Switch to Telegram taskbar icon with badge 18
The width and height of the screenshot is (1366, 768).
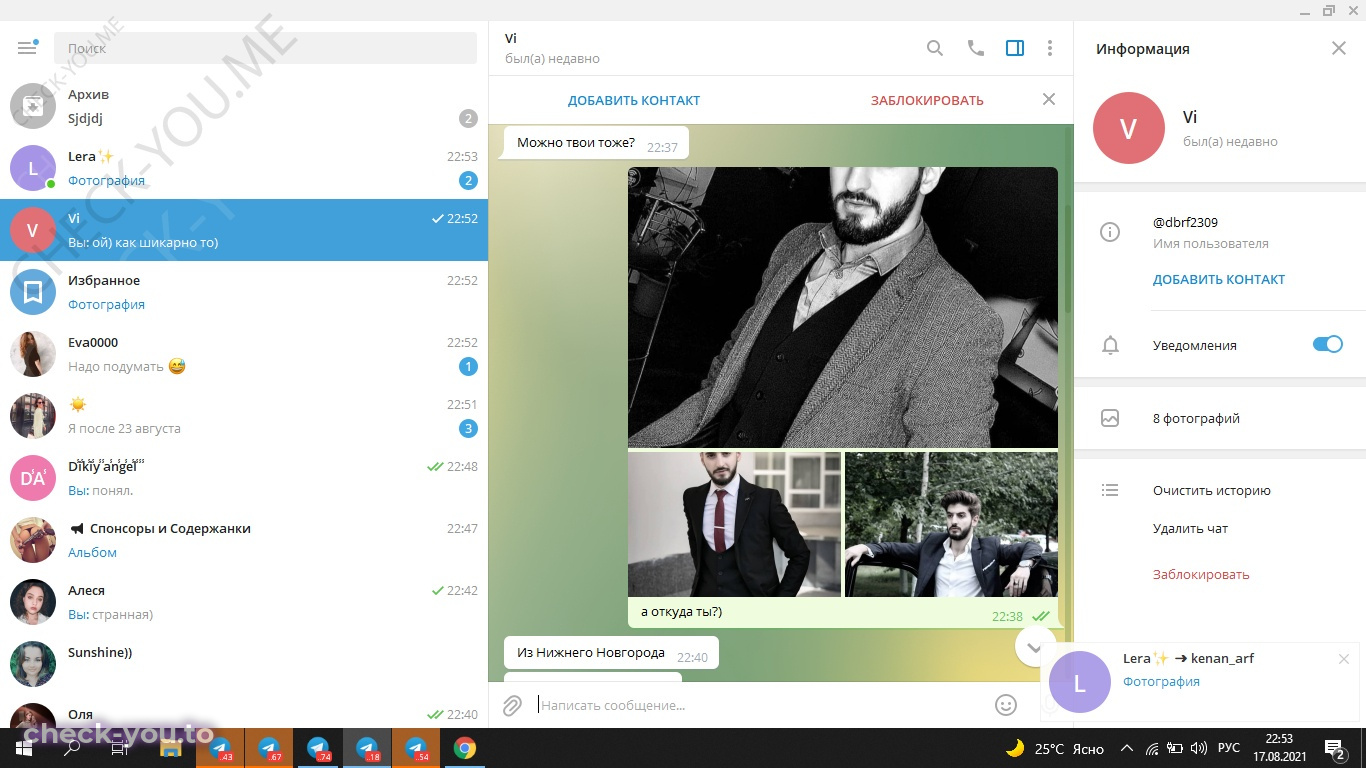tap(367, 748)
